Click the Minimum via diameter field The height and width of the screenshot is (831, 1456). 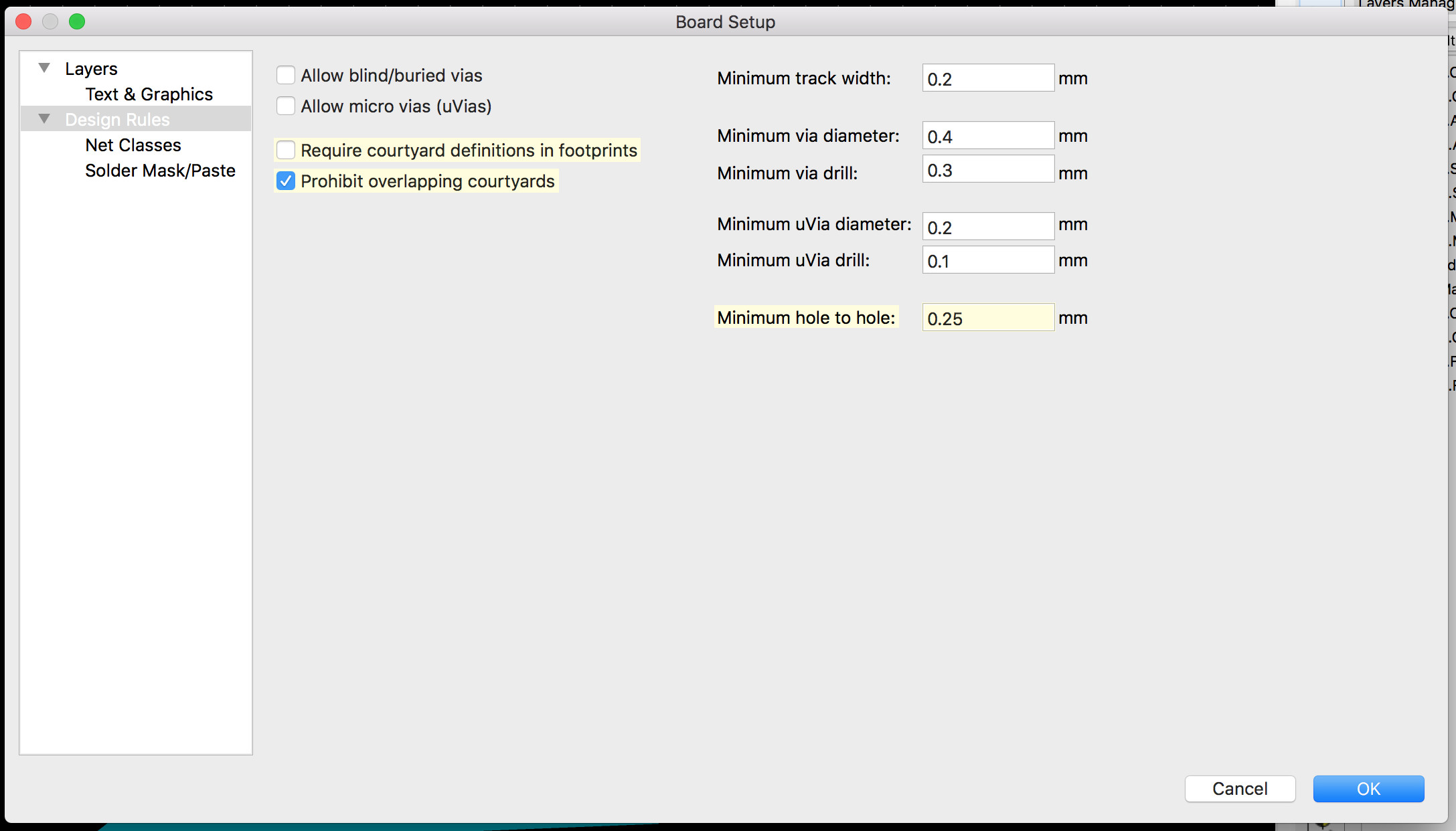[987, 136]
